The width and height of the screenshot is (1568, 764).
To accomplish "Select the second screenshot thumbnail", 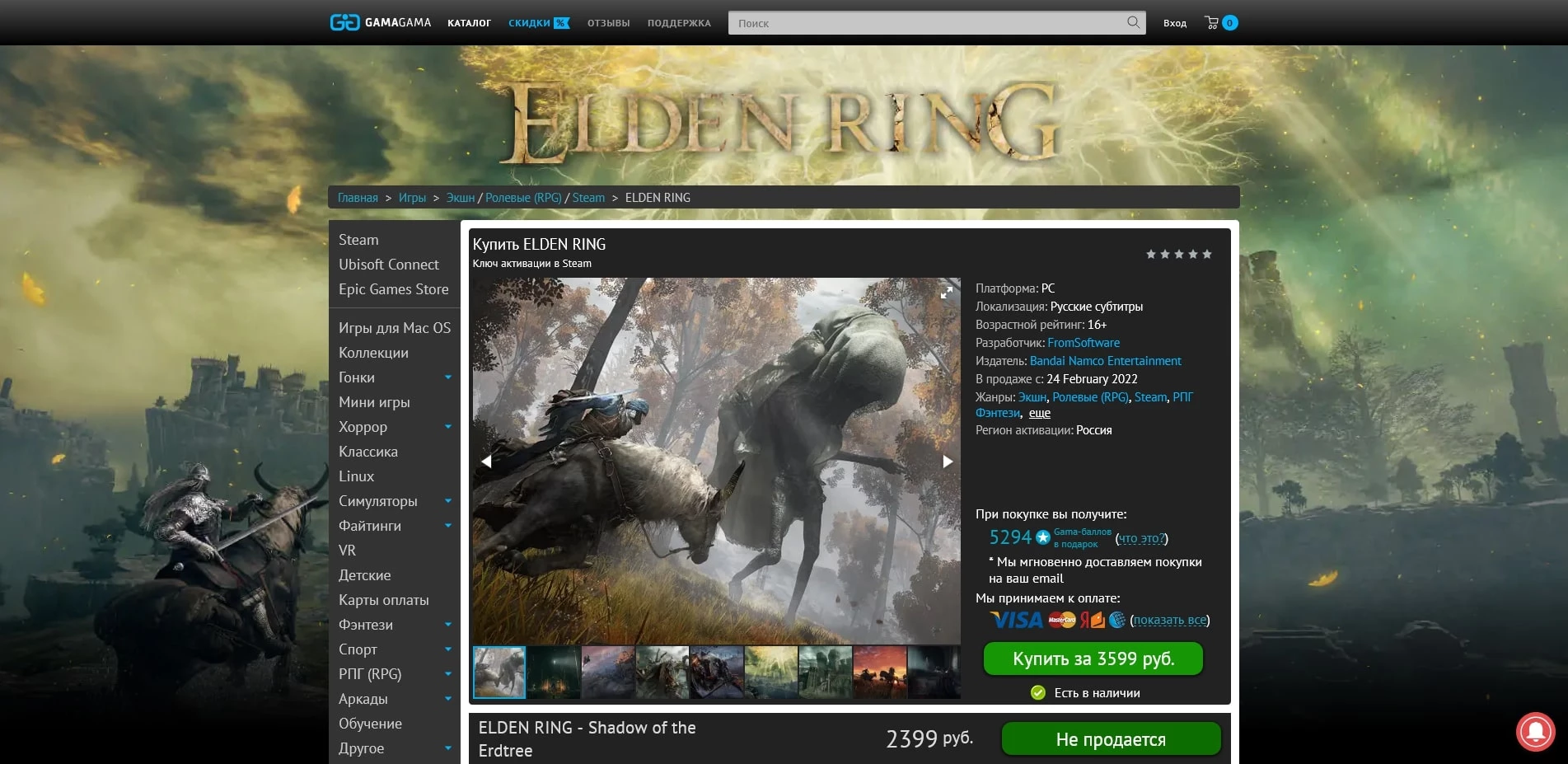I will pos(553,673).
